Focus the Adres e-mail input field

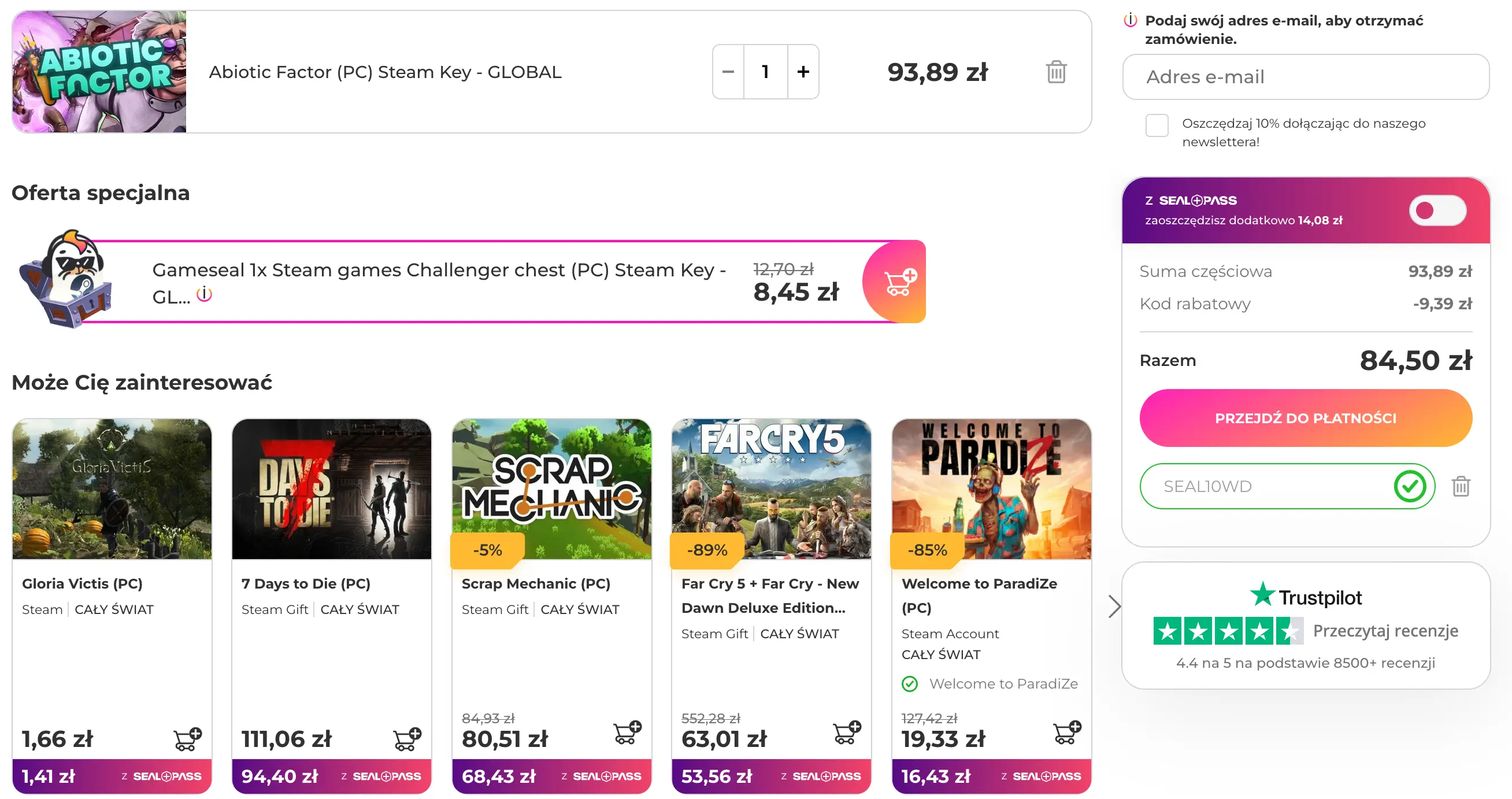[x=1306, y=77]
